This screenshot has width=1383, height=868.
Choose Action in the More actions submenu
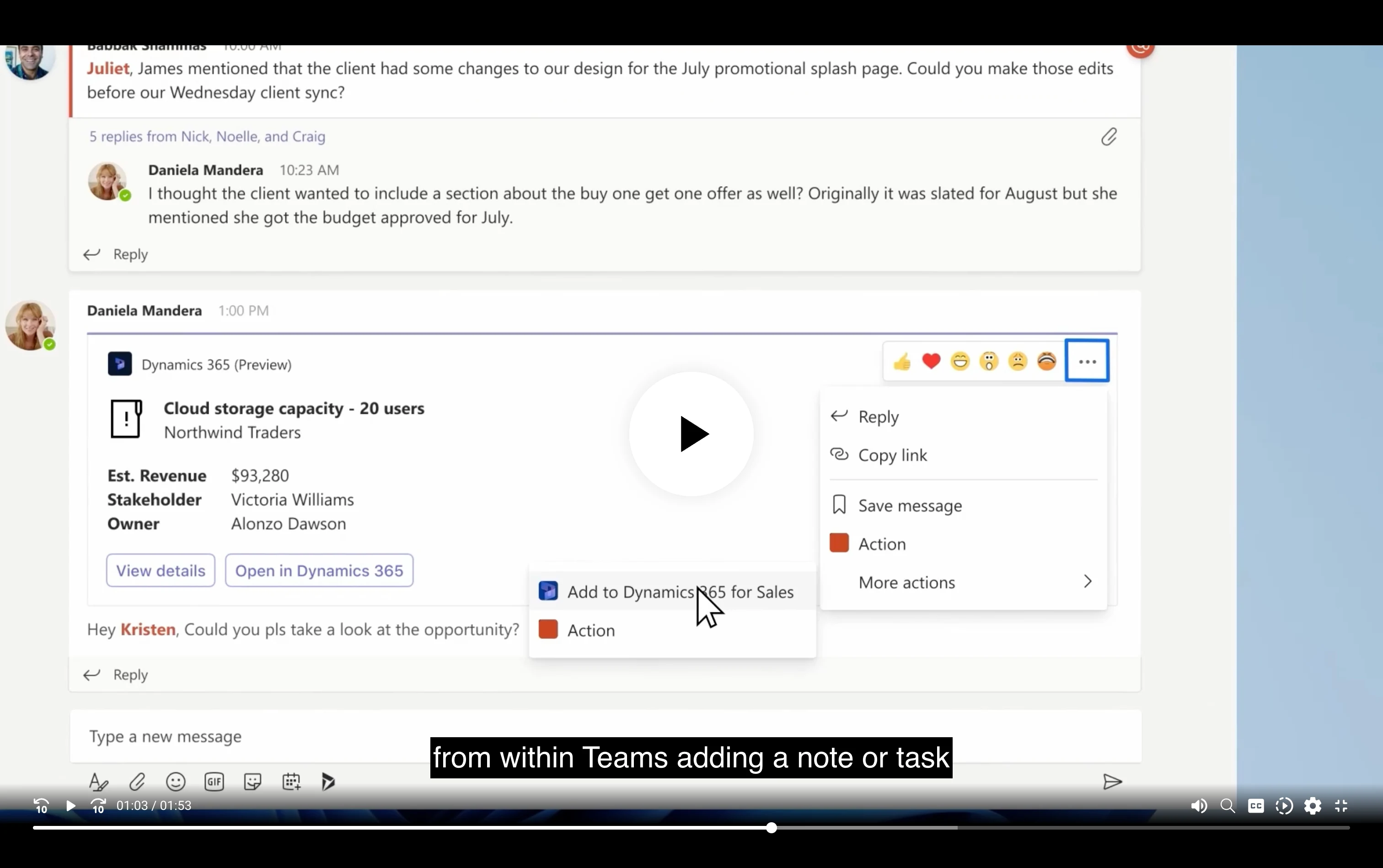(x=672, y=630)
